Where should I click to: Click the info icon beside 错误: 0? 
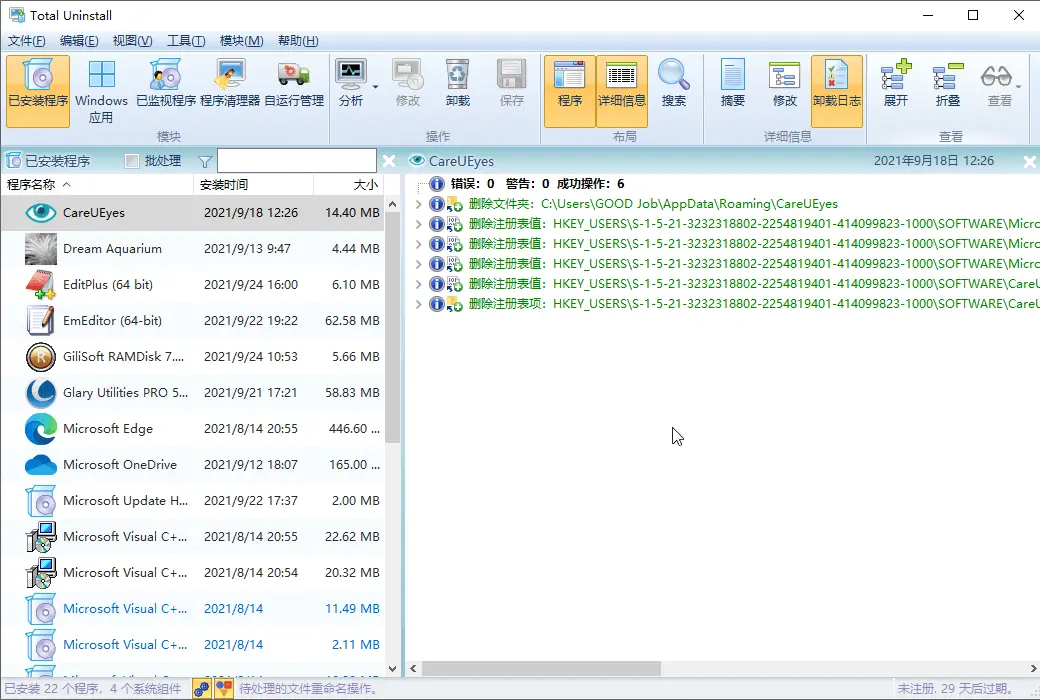pyautogui.click(x=436, y=184)
